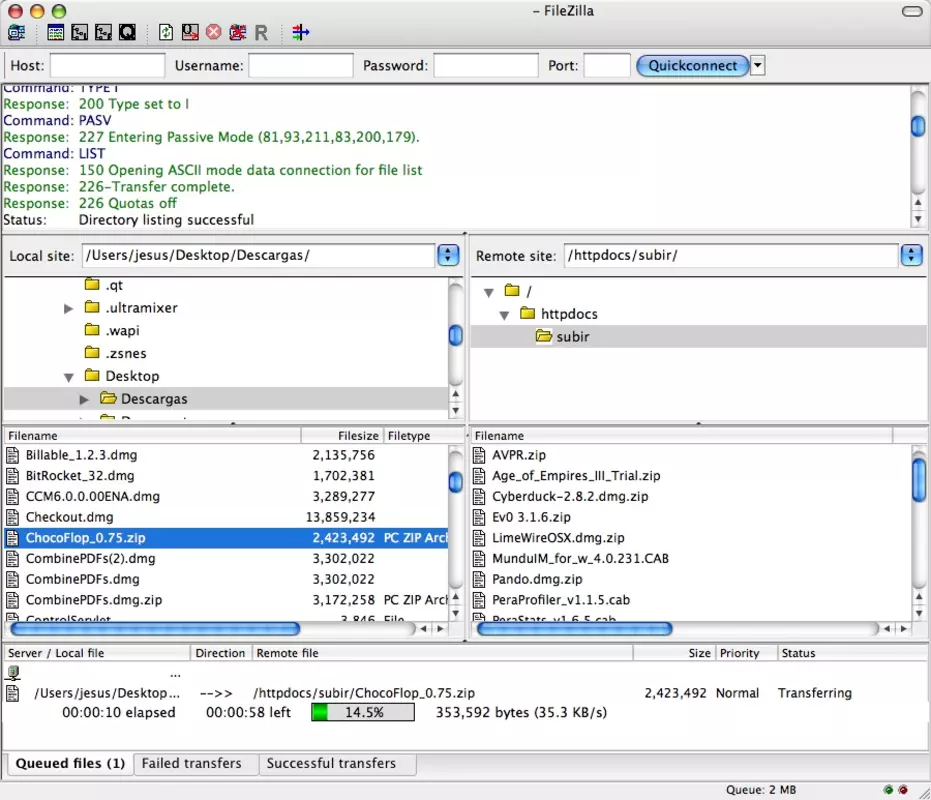The height and width of the screenshot is (800, 931).
Task: Click into the Host input field
Action: click(107, 65)
